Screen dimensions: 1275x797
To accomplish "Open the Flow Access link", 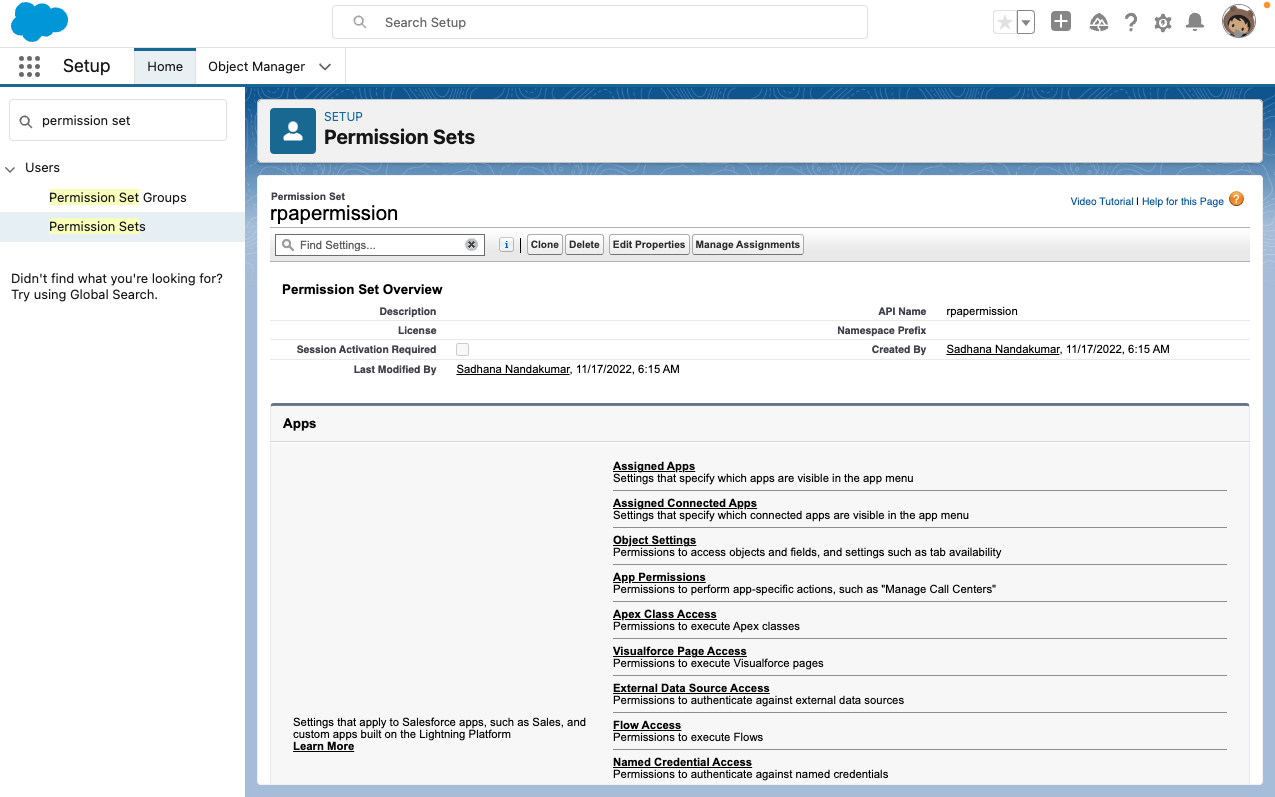I will 647,725.
